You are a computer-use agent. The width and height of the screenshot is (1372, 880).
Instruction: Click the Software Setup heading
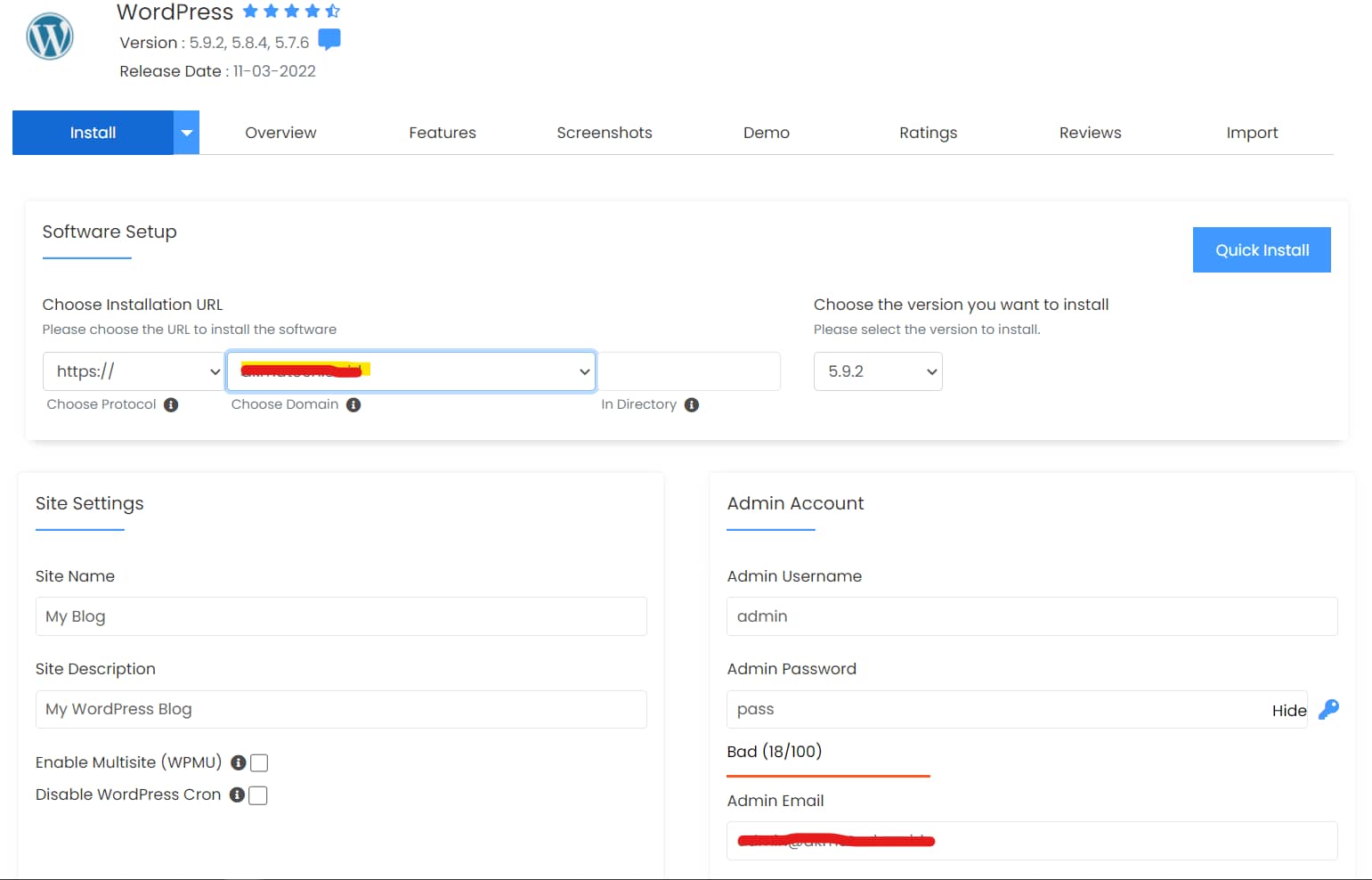110,232
